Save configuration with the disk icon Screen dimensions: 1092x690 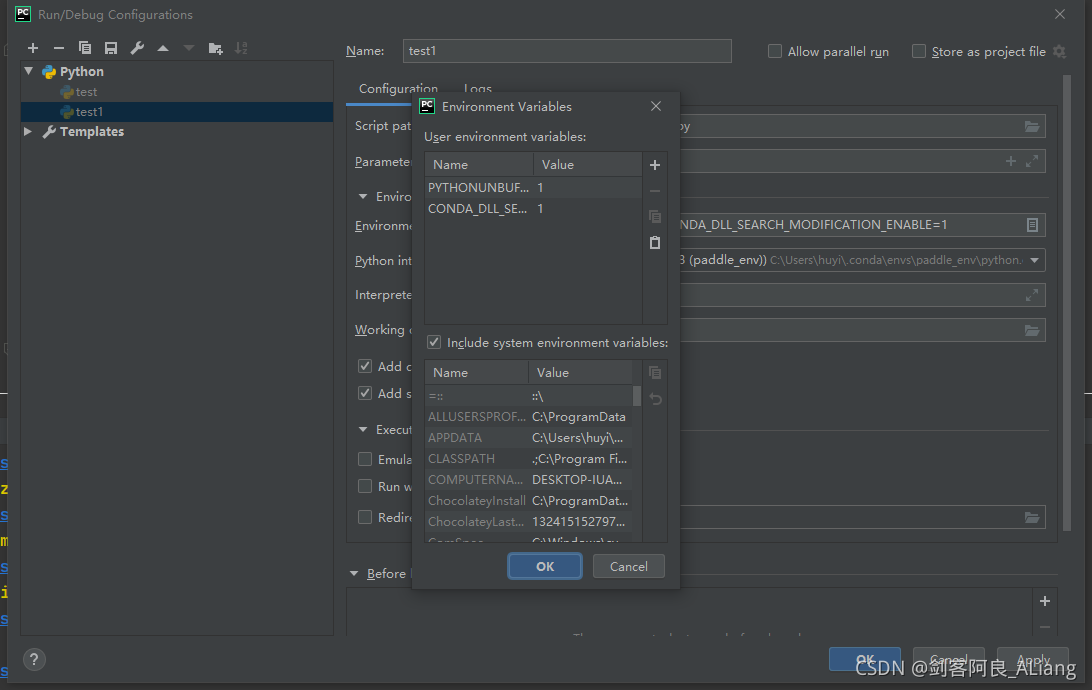coord(111,48)
